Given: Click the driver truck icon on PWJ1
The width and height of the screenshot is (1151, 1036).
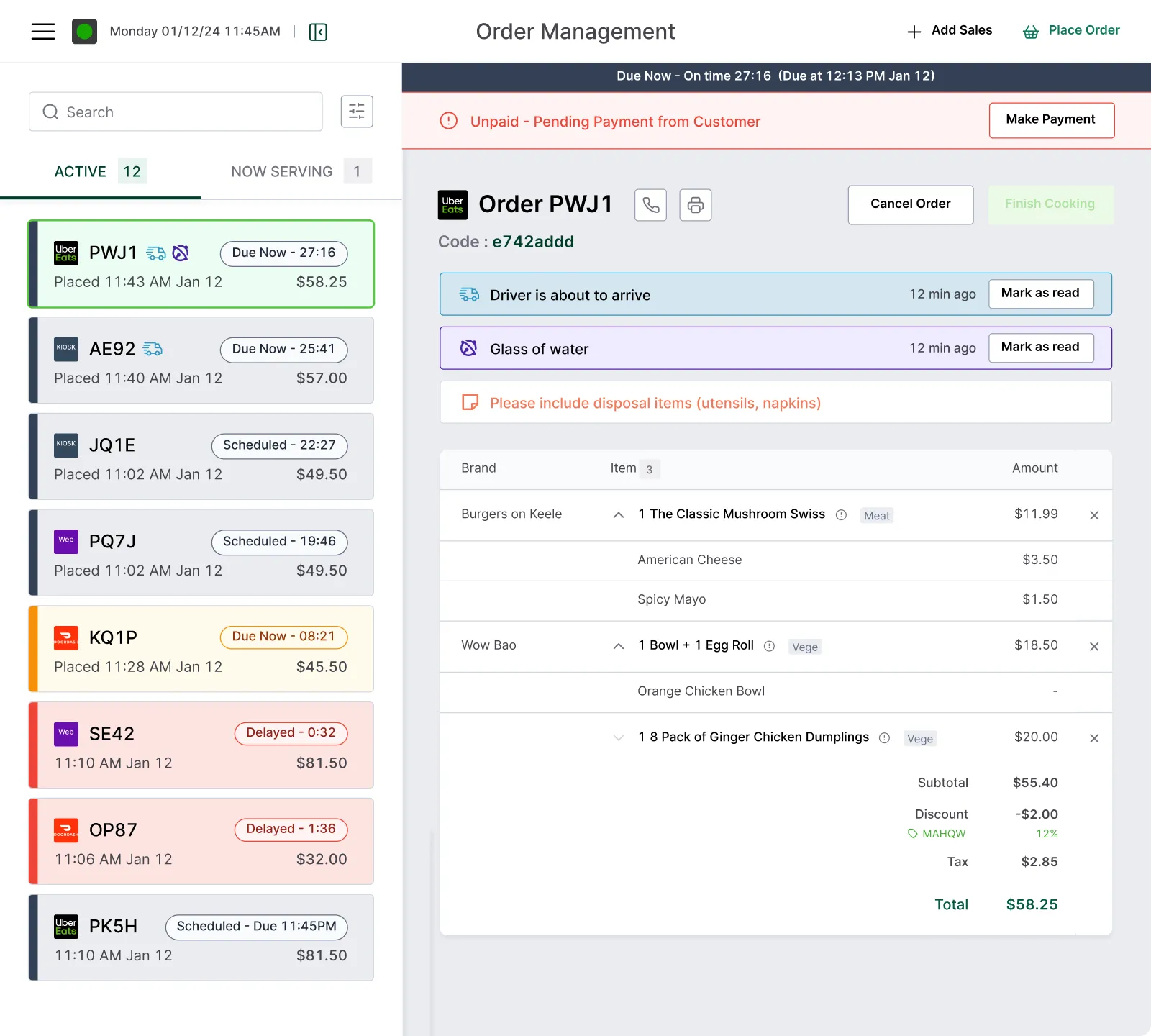Looking at the screenshot, I should tap(156, 253).
